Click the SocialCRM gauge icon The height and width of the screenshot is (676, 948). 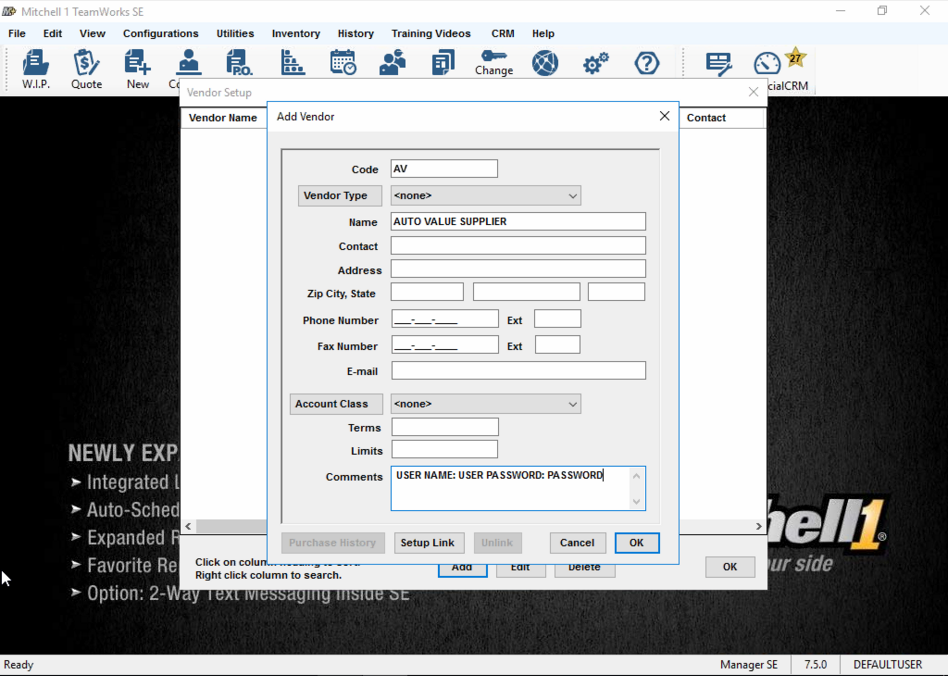[768, 66]
